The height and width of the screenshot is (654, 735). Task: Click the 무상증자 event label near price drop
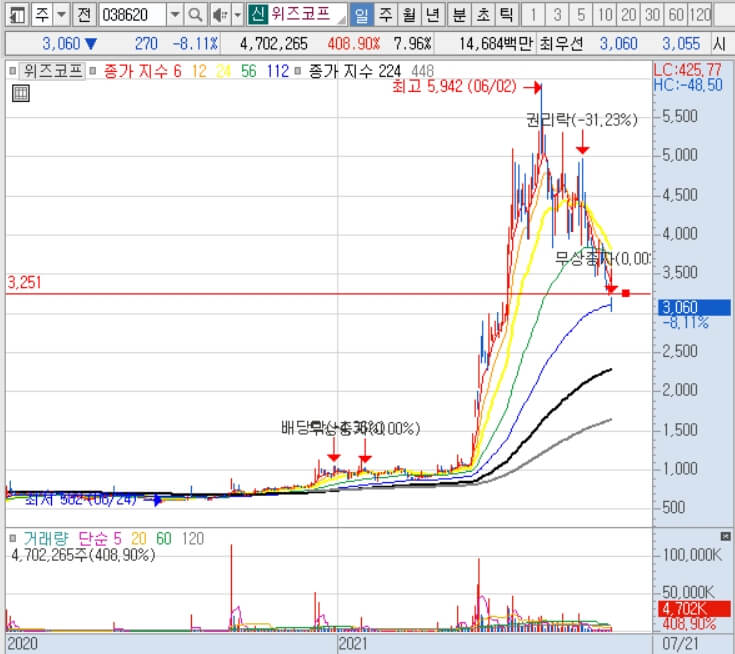[603, 258]
